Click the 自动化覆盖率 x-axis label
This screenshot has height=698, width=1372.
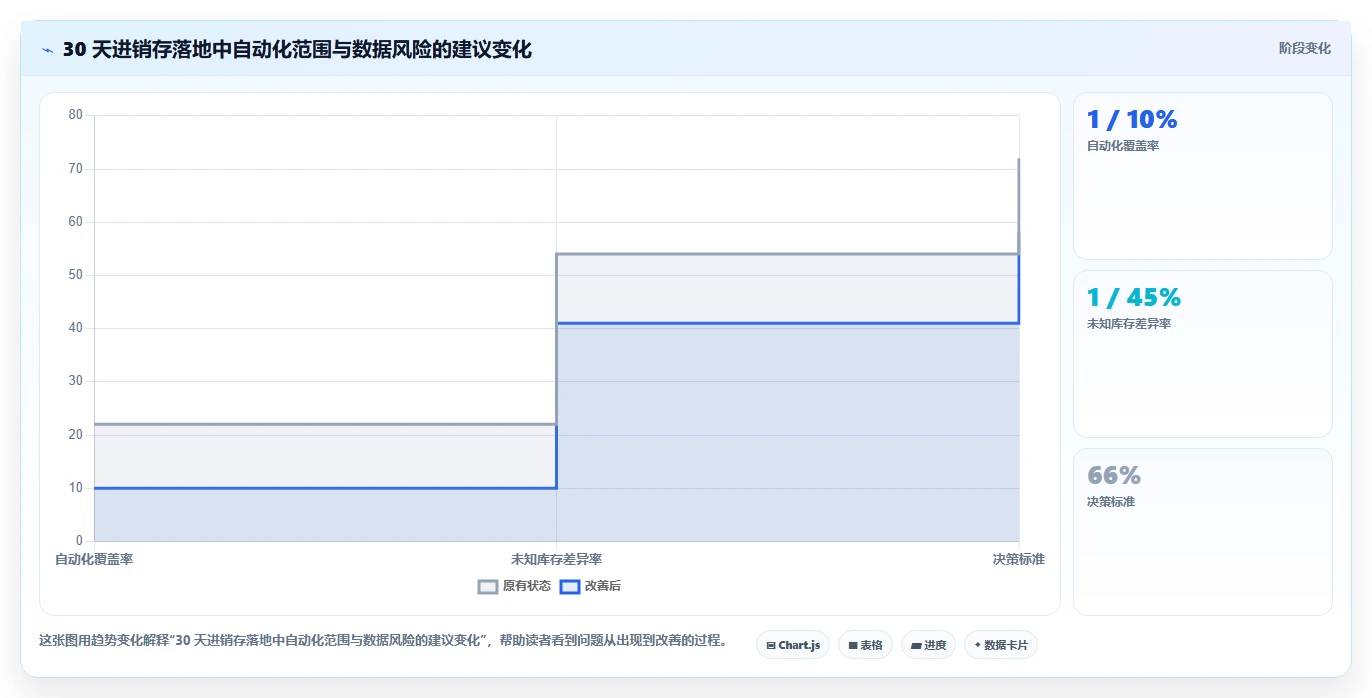coord(94,559)
